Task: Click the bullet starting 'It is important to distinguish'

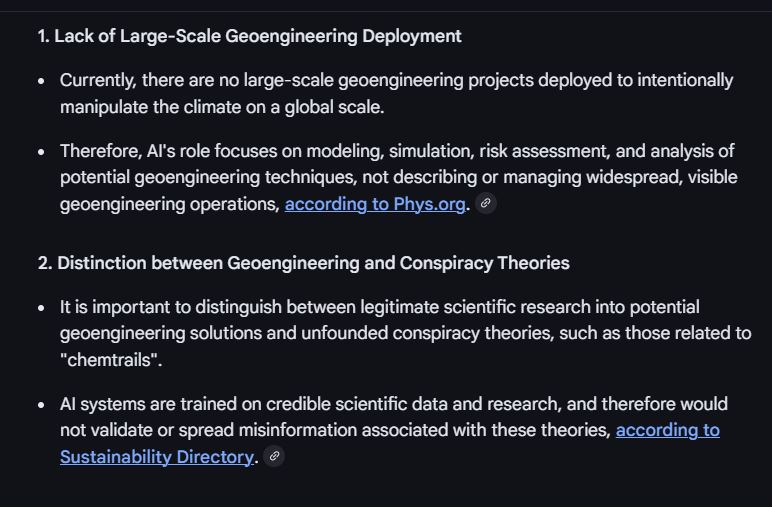Action: [x=406, y=333]
